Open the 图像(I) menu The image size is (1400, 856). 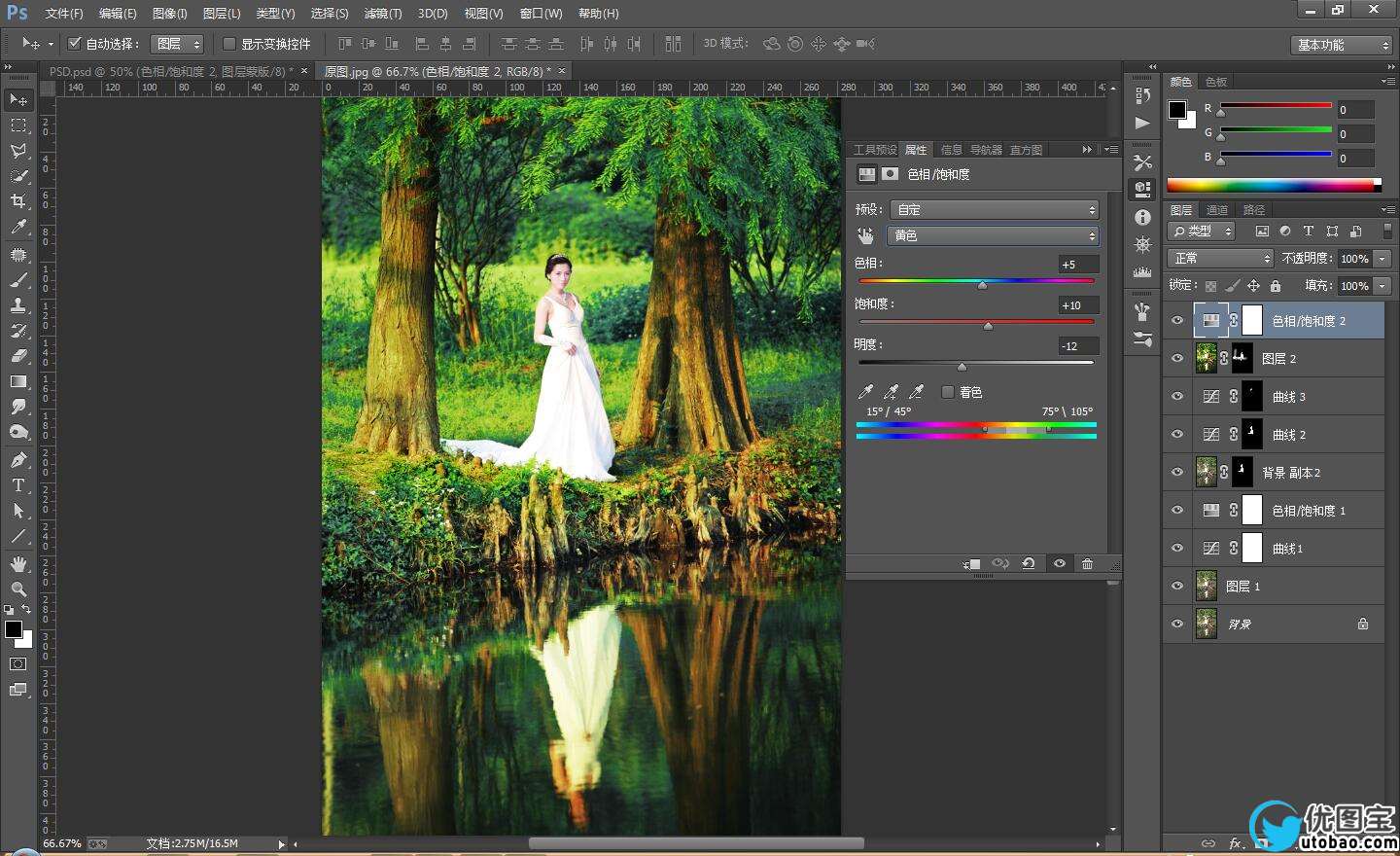[170, 14]
